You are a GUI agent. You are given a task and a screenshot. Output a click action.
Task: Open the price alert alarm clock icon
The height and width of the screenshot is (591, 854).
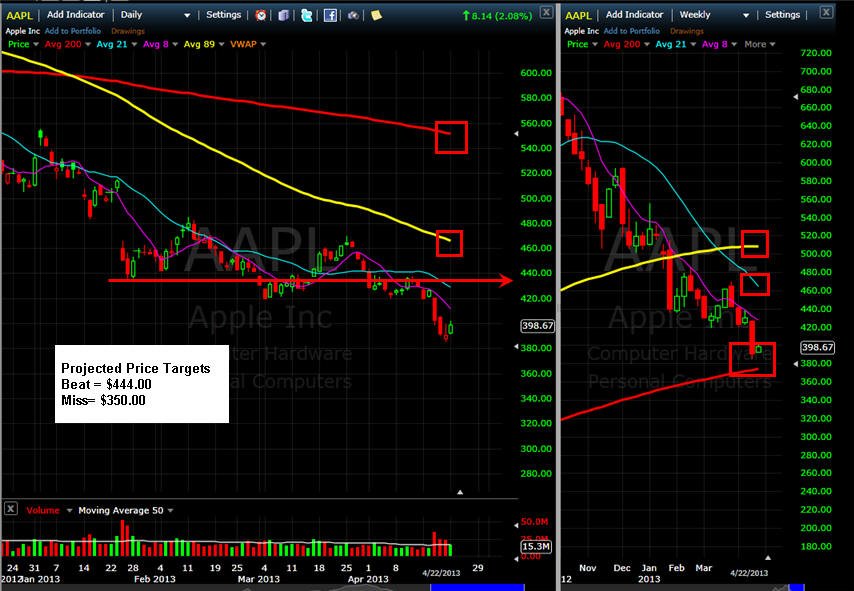pyautogui.click(x=261, y=15)
